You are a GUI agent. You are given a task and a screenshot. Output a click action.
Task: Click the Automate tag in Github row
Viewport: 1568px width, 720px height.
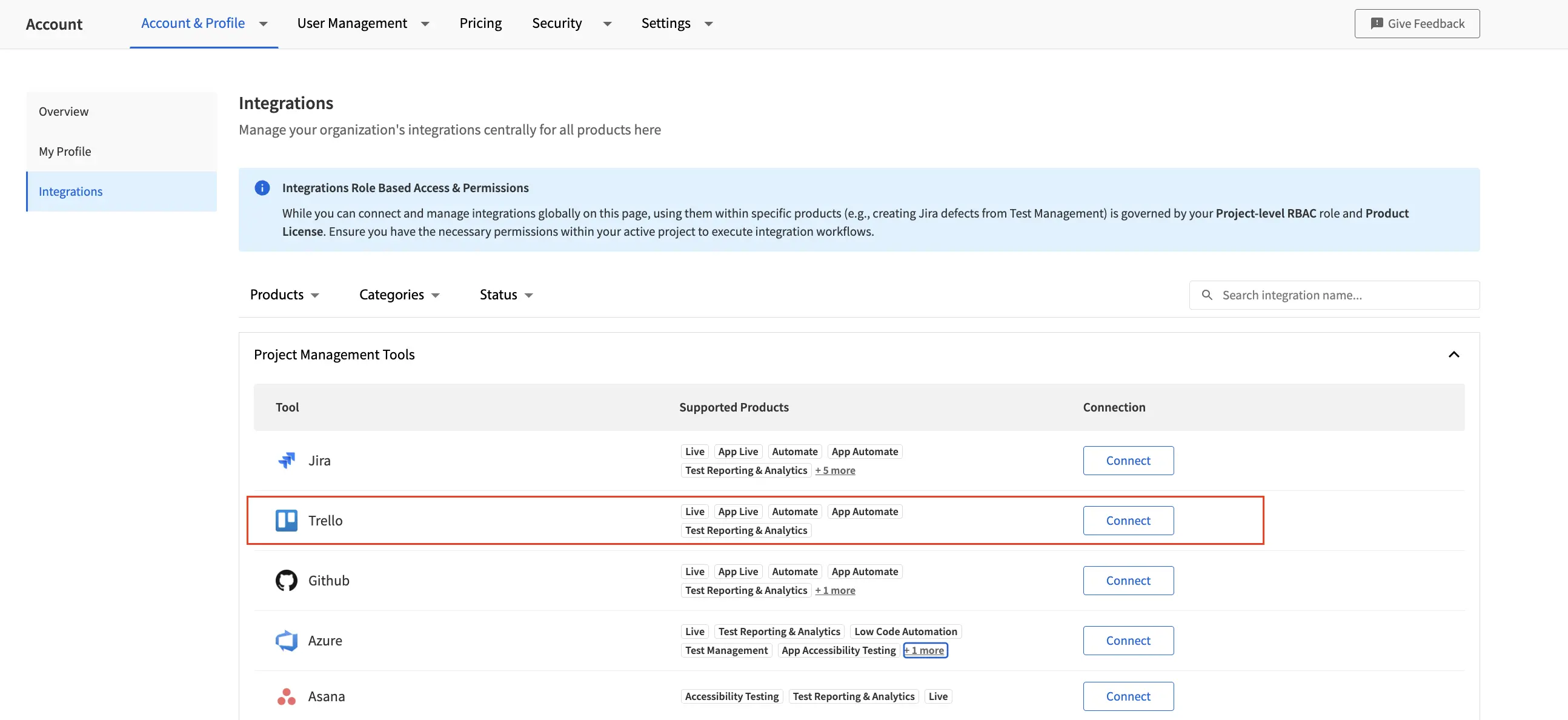coord(794,572)
